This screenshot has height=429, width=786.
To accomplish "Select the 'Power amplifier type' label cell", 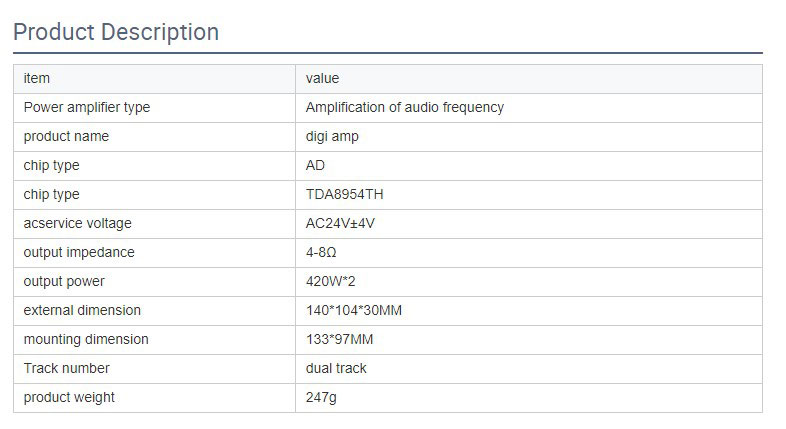I will click(87, 107).
